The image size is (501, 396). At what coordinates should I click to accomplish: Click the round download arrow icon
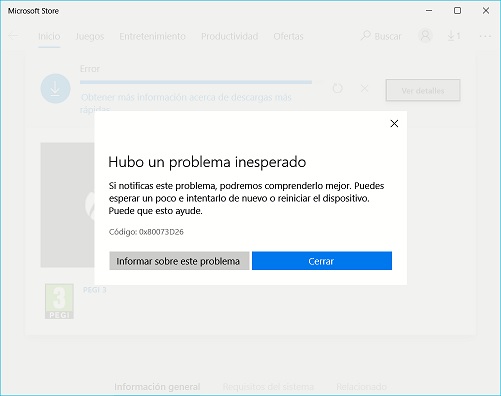(55, 88)
